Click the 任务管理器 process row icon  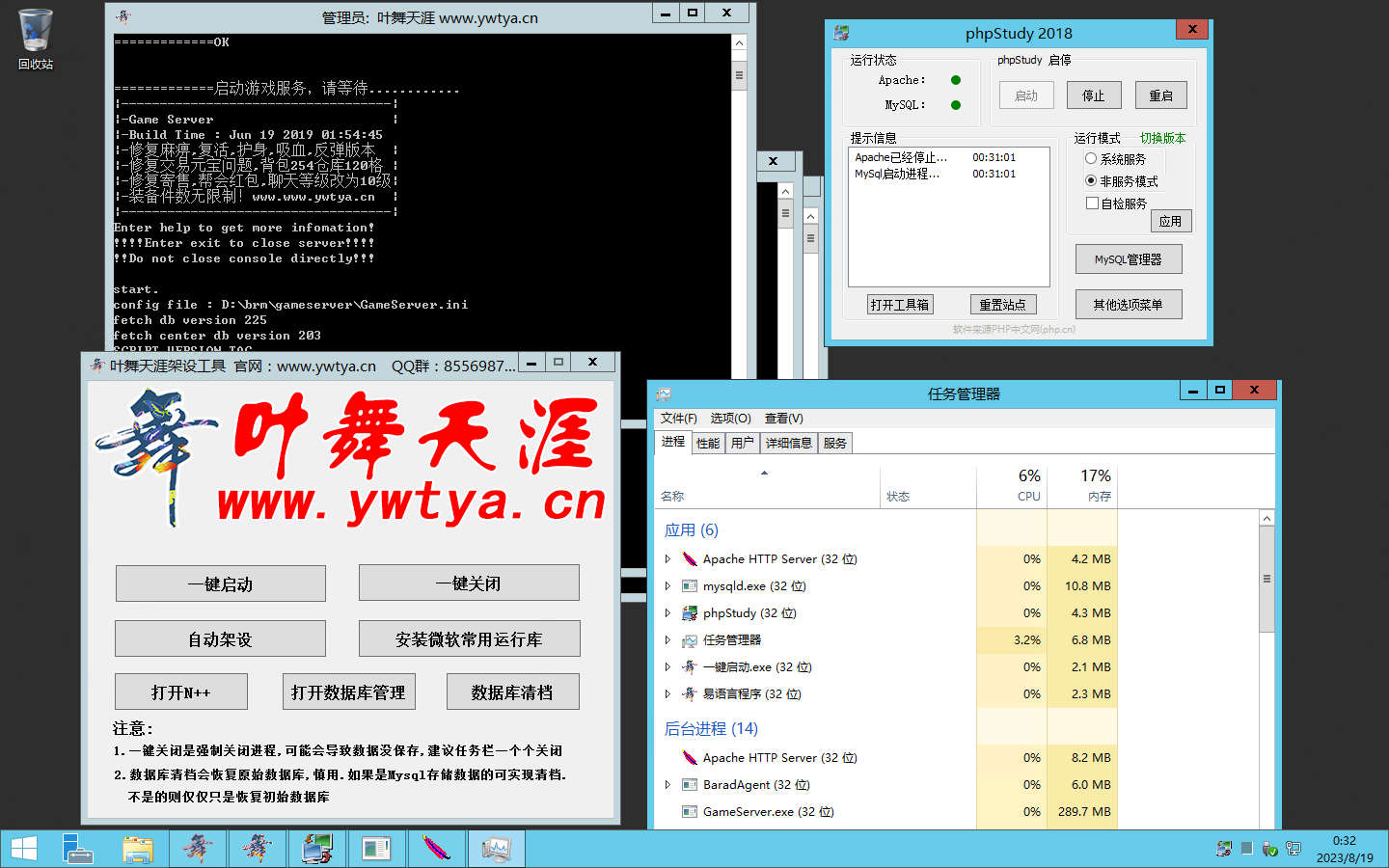click(690, 639)
